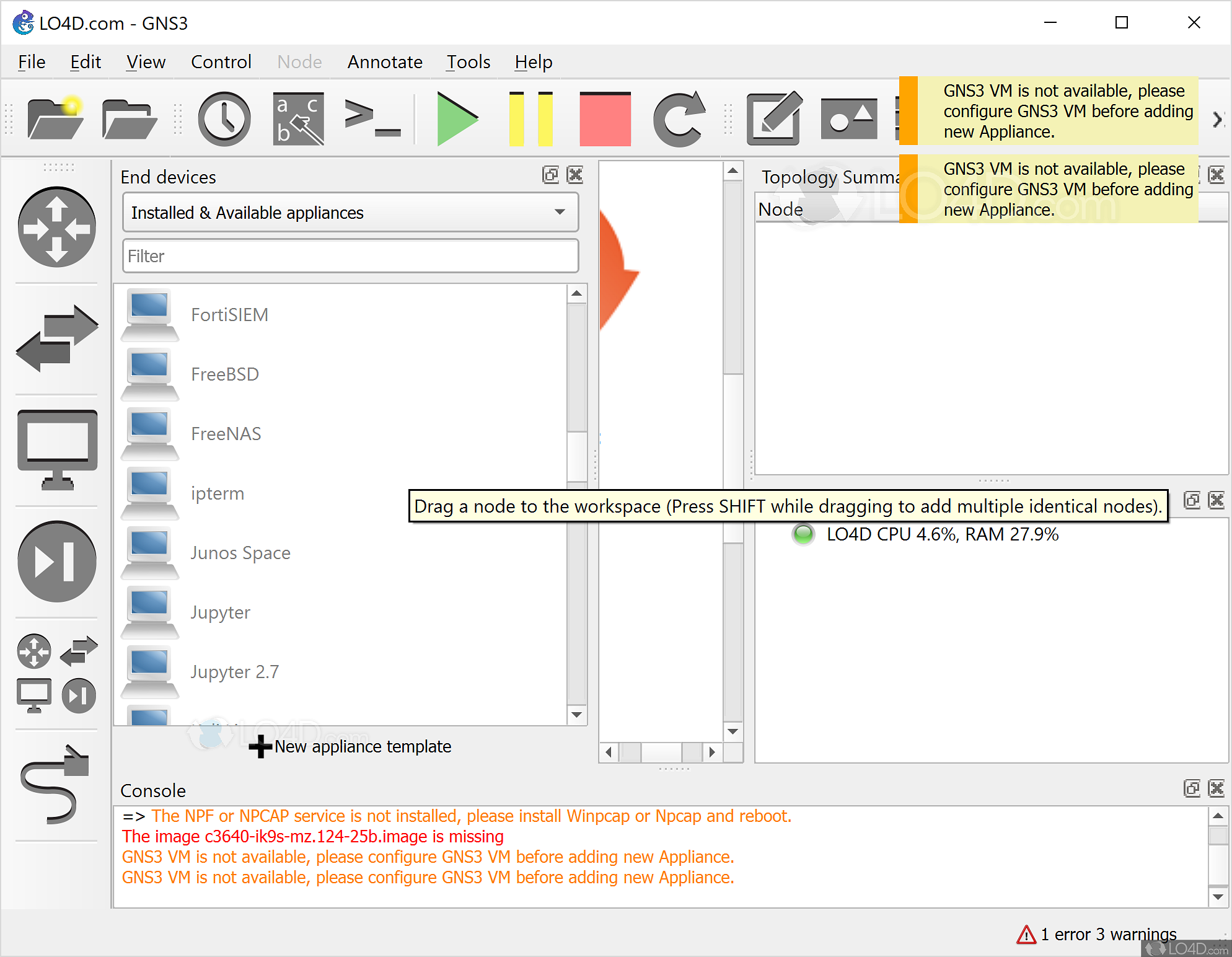
Task: Float the Console panel
Action: point(1192,788)
